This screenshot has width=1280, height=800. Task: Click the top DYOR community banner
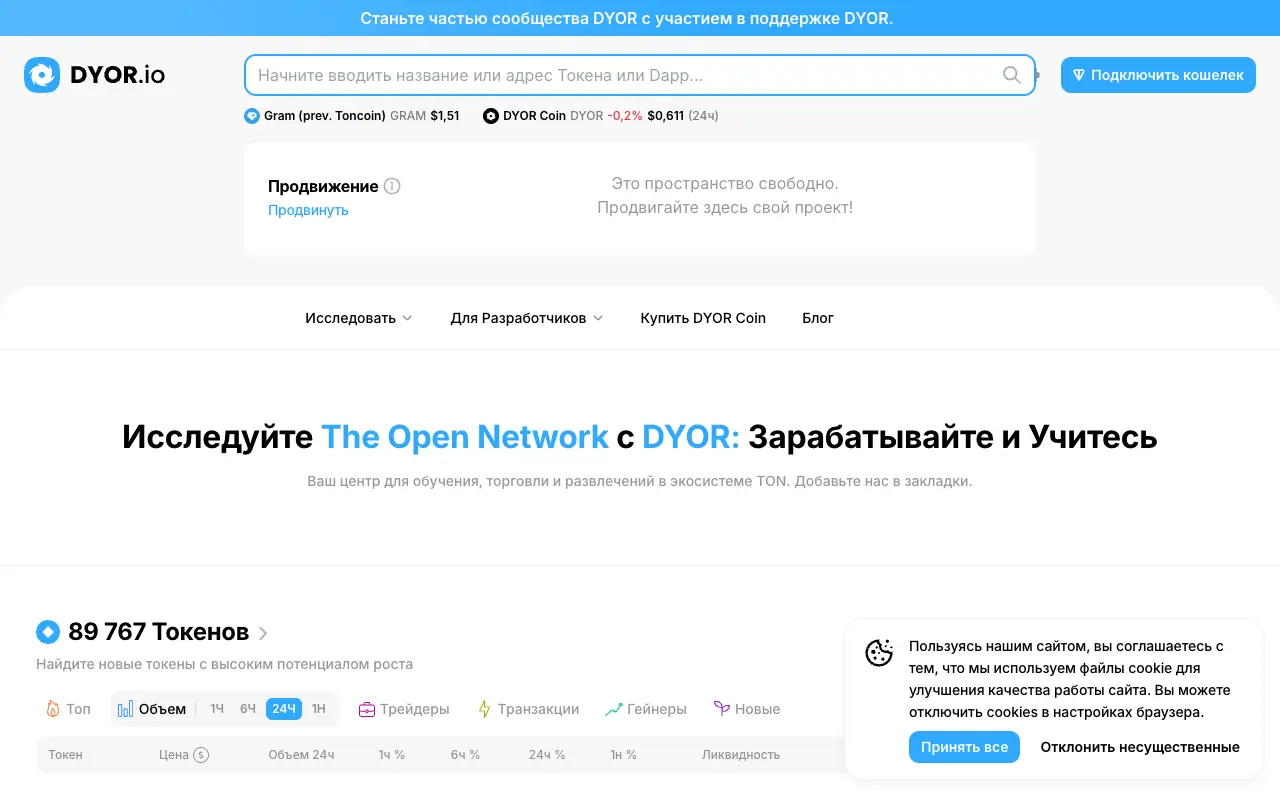pos(640,18)
